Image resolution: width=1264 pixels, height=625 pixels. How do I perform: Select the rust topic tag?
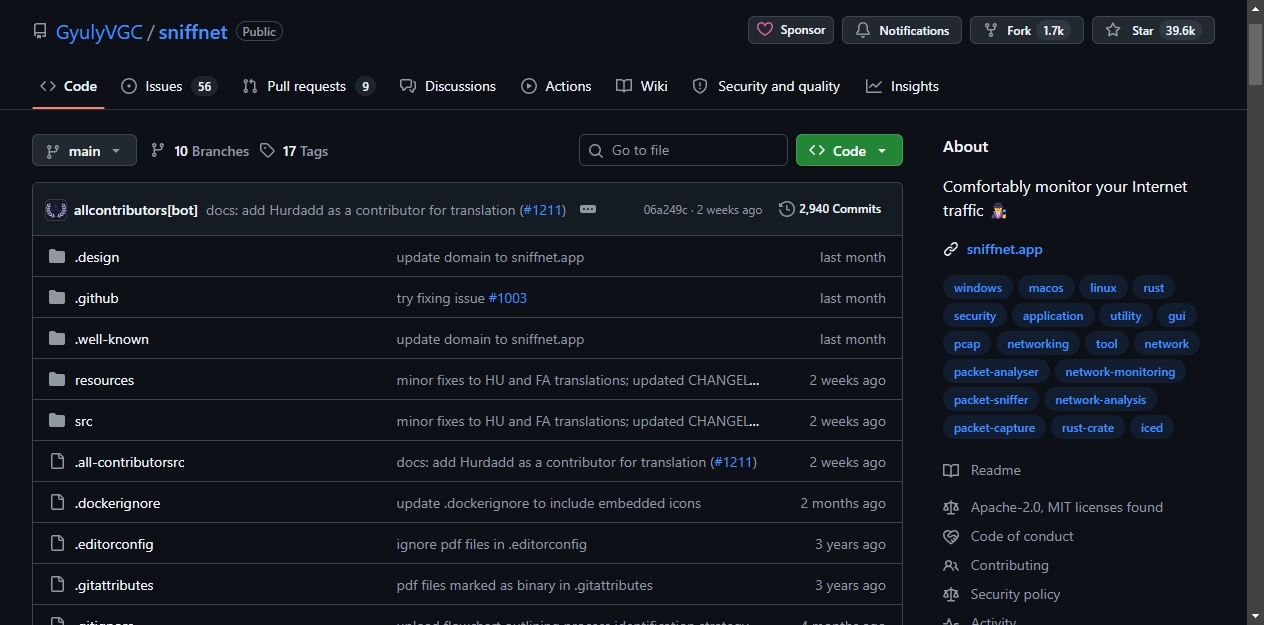tap(1154, 287)
